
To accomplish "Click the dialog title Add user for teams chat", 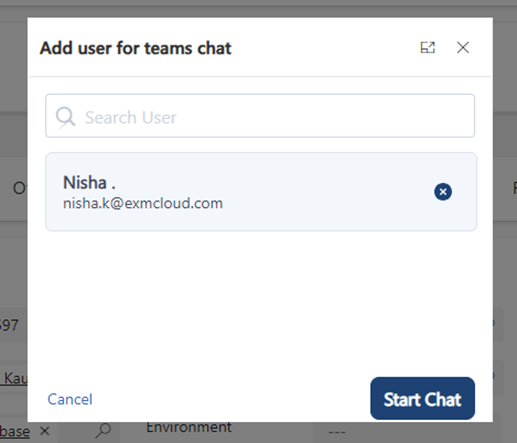I will coord(135,48).
